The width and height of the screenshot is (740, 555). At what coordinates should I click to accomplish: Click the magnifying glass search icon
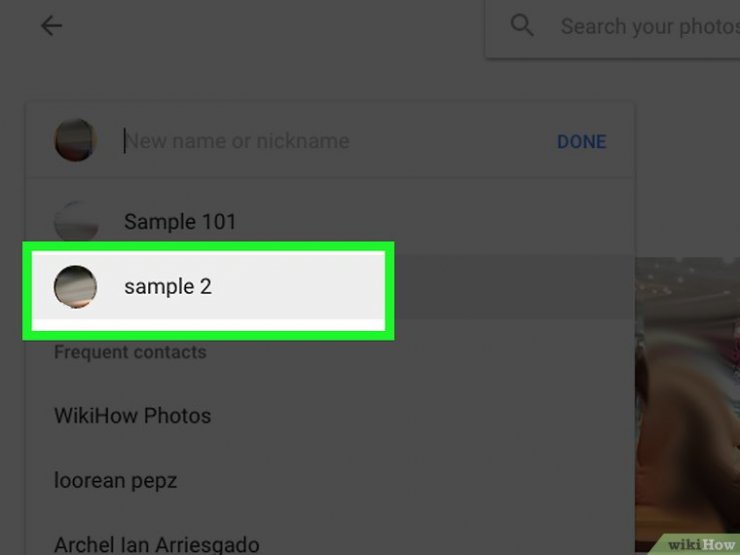pyautogui.click(x=522, y=25)
